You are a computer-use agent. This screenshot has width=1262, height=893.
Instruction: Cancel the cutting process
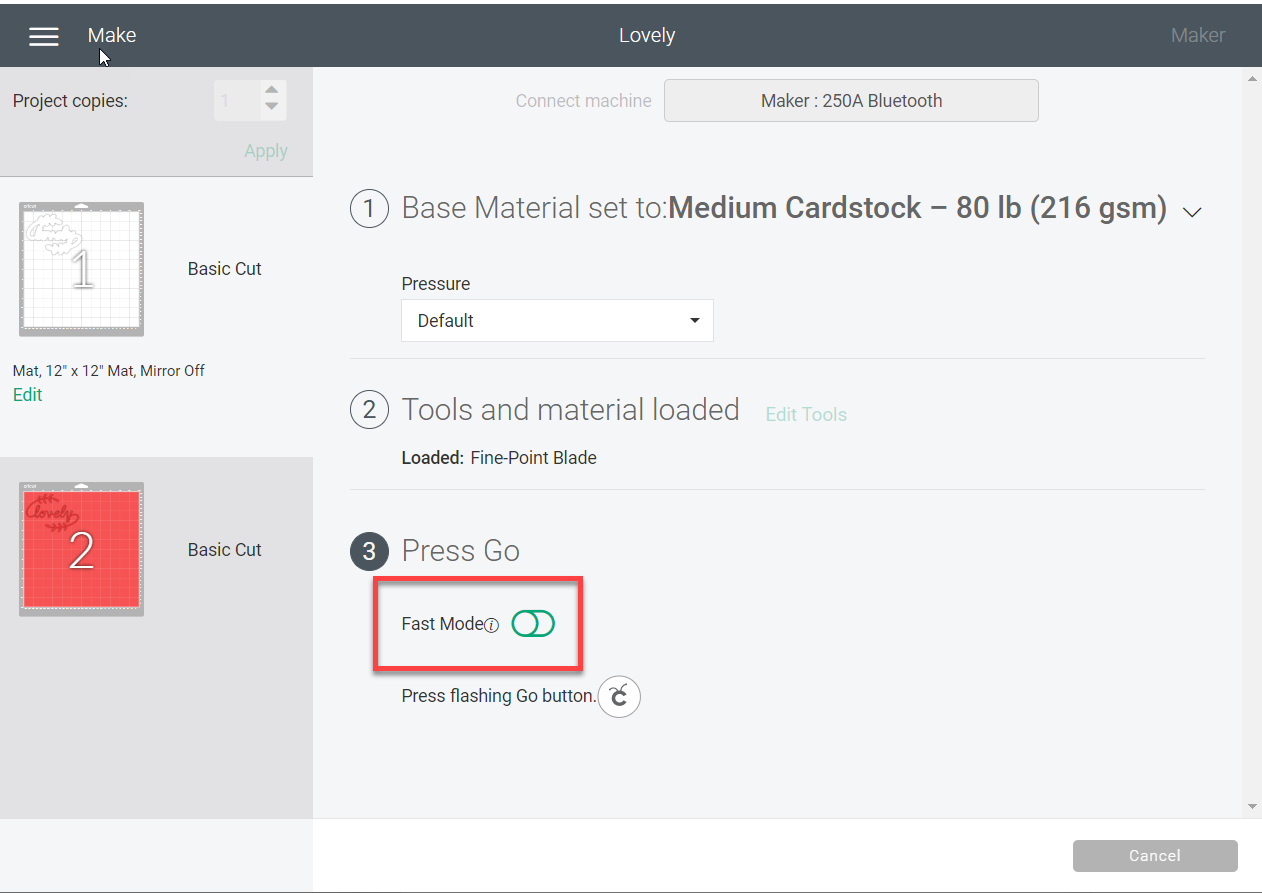1154,855
